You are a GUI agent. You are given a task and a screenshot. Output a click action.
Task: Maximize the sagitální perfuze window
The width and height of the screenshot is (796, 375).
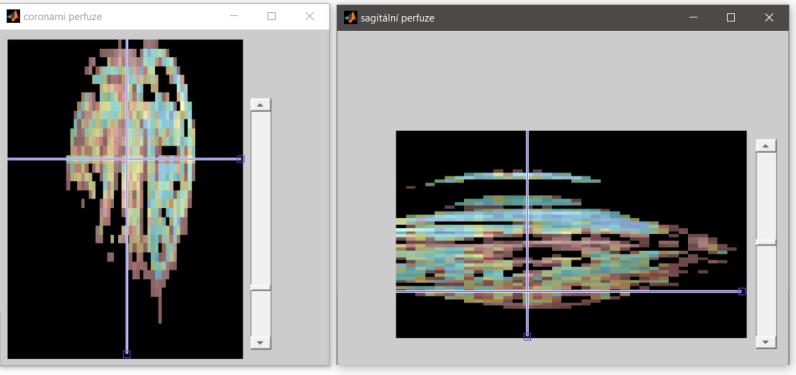pos(731,18)
